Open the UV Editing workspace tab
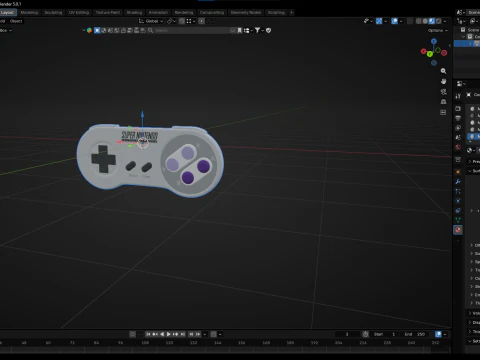The height and width of the screenshot is (360, 480). [x=79, y=12]
